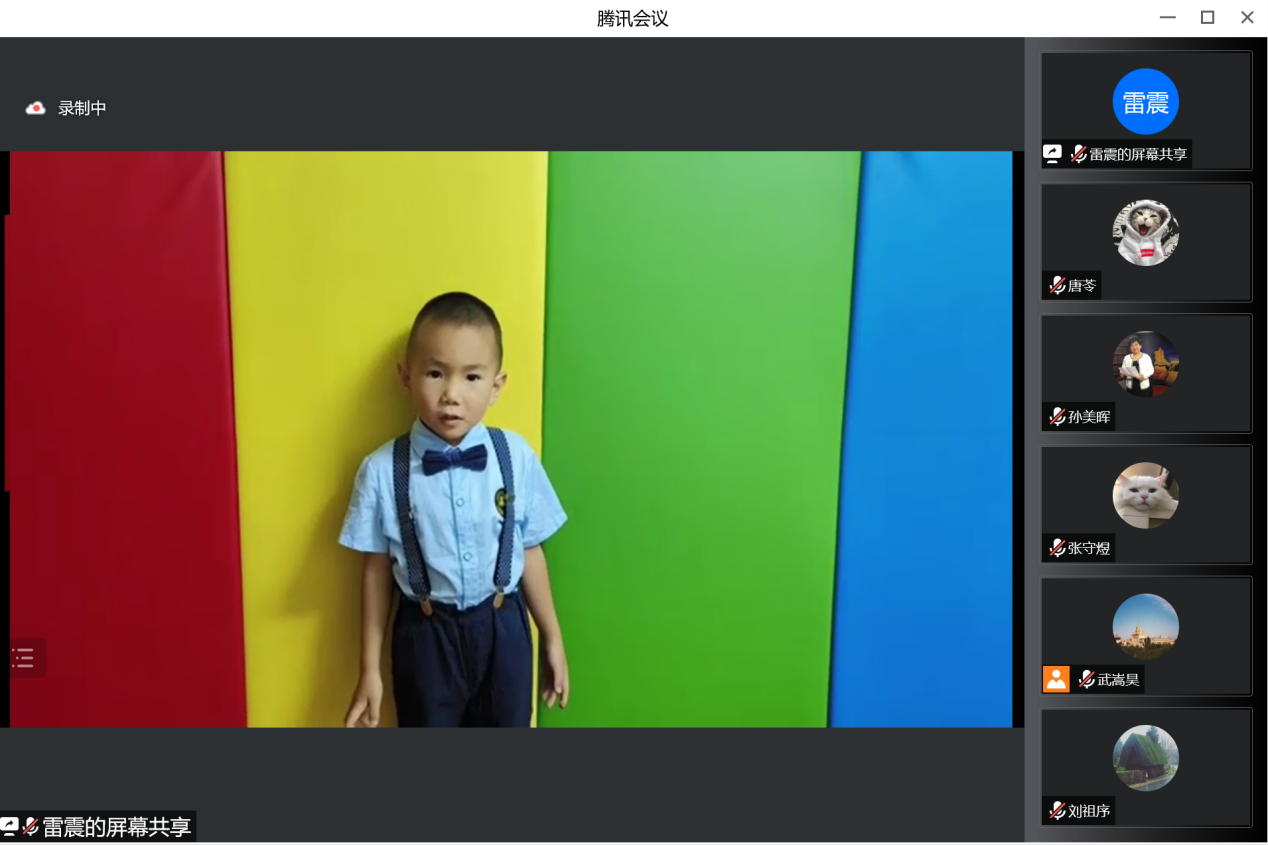The width and height of the screenshot is (1268, 845).
Task: Click the 雷震的屏幕共享 label at bottom left
Action: click(x=116, y=827)
